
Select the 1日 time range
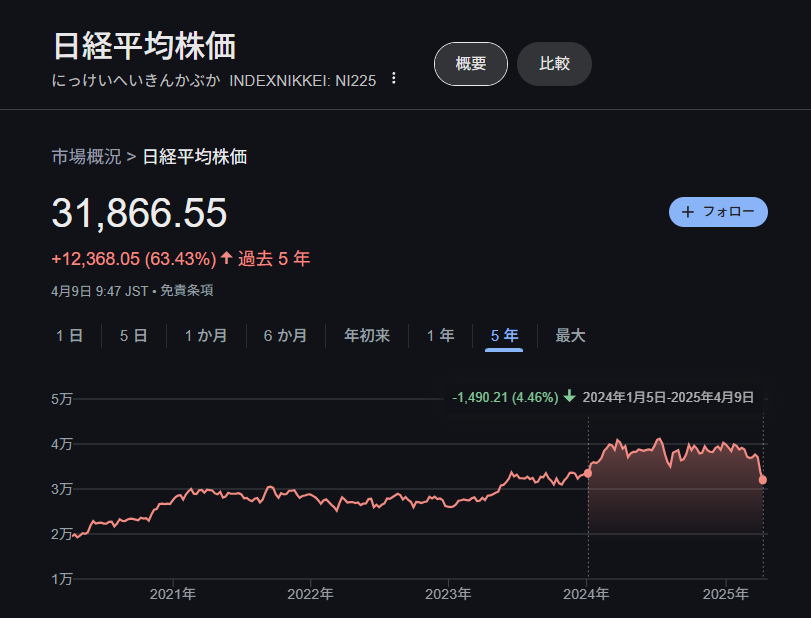[x=69, y=336]
